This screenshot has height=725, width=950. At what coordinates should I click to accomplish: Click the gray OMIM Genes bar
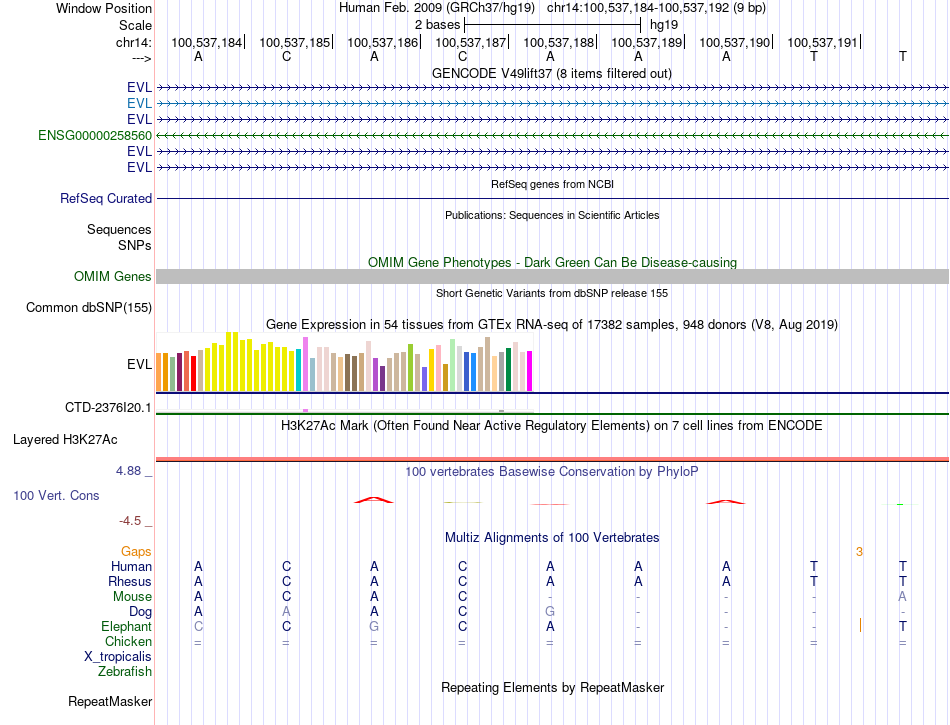pyautogui.click(x=552, y=277)
